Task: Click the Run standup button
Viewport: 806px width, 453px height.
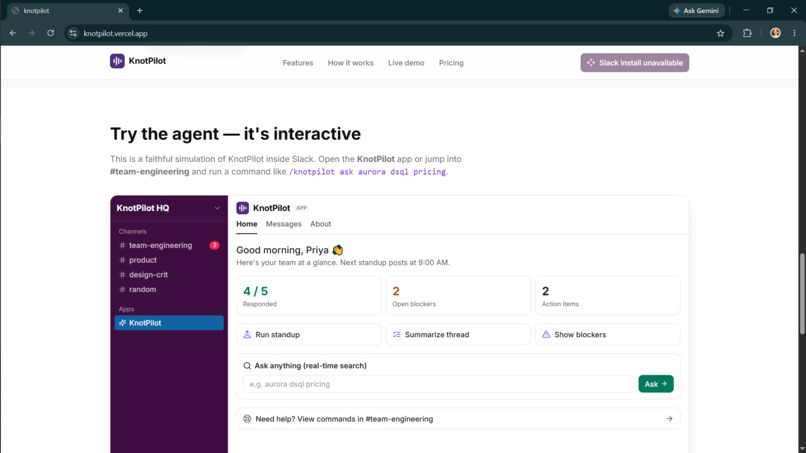Action: pyautogui.click(x=309, y=335)
